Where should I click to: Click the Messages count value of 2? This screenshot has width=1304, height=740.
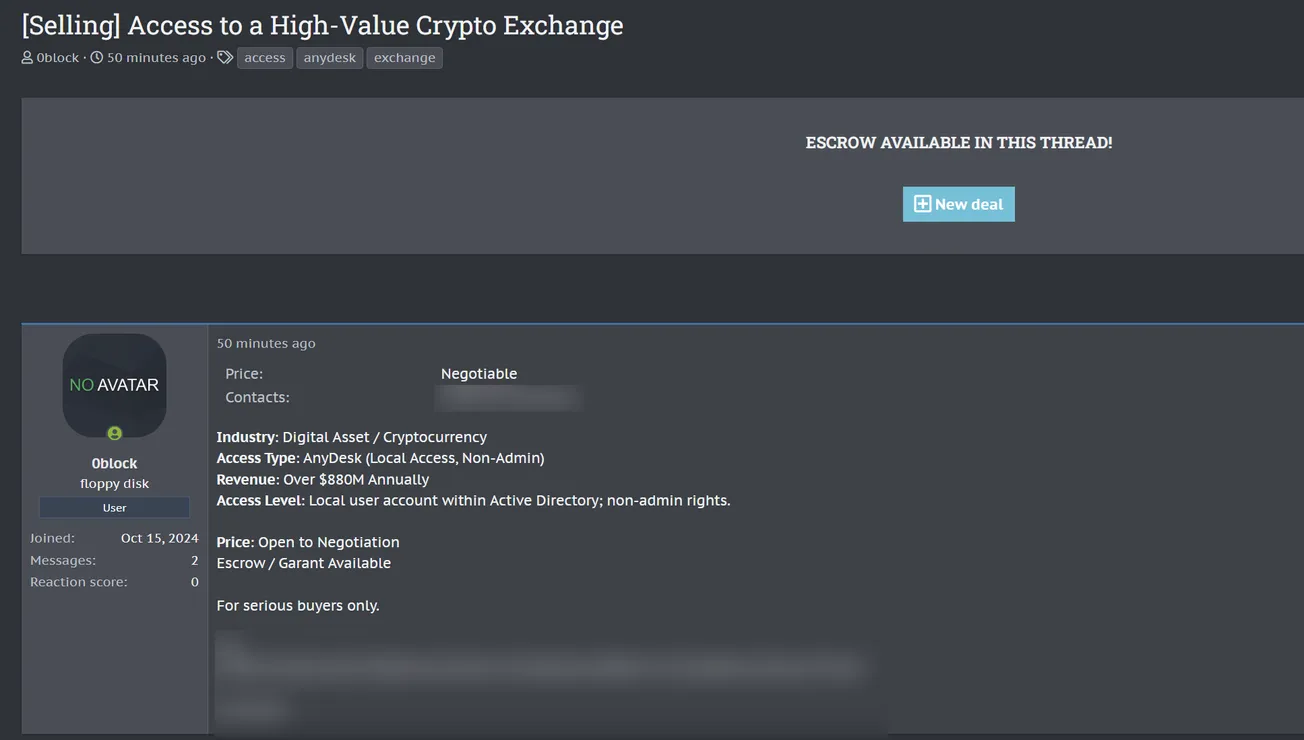pyautogui.click(x=194, y=560)
